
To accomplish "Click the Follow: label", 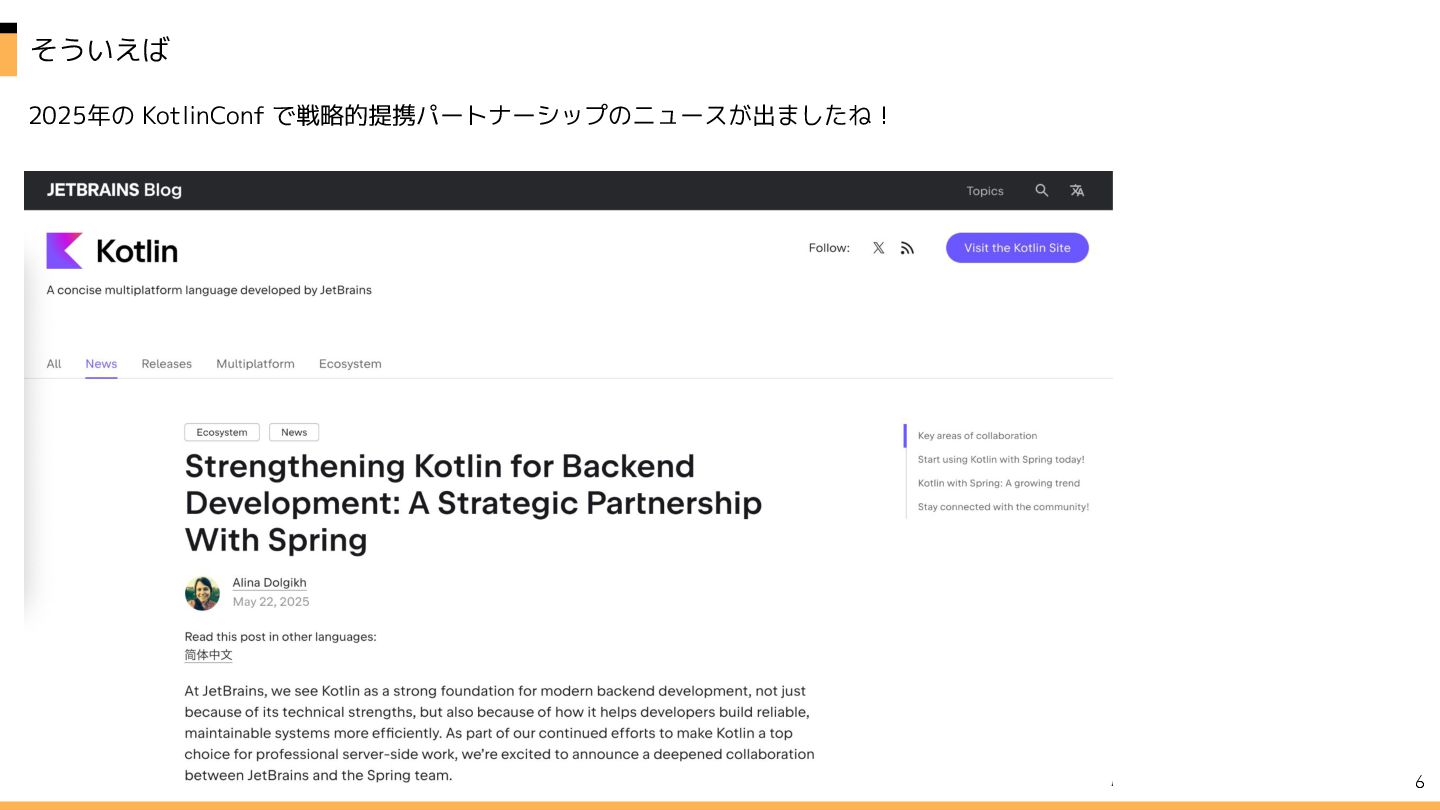I will coord(829,248).
